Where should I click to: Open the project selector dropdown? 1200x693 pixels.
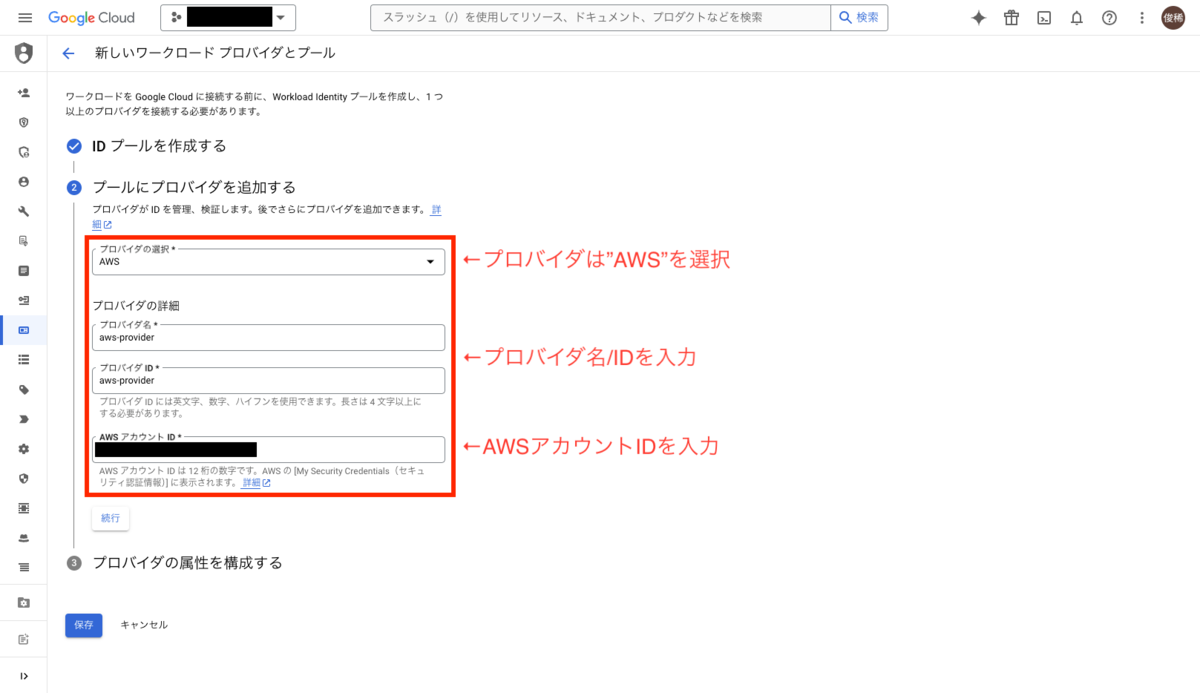click(228, 18)
